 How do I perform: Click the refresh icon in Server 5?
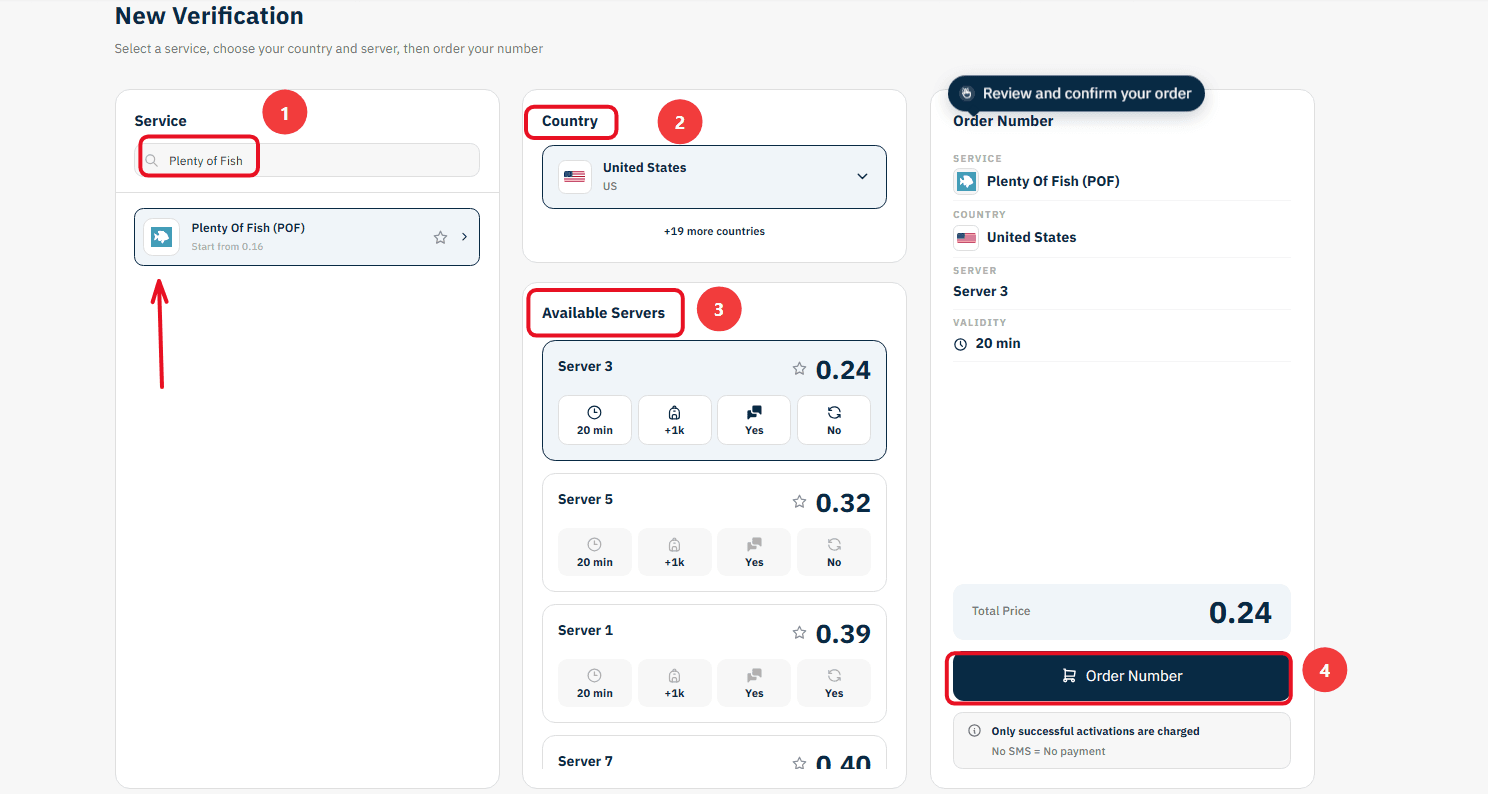coord(834,545)
